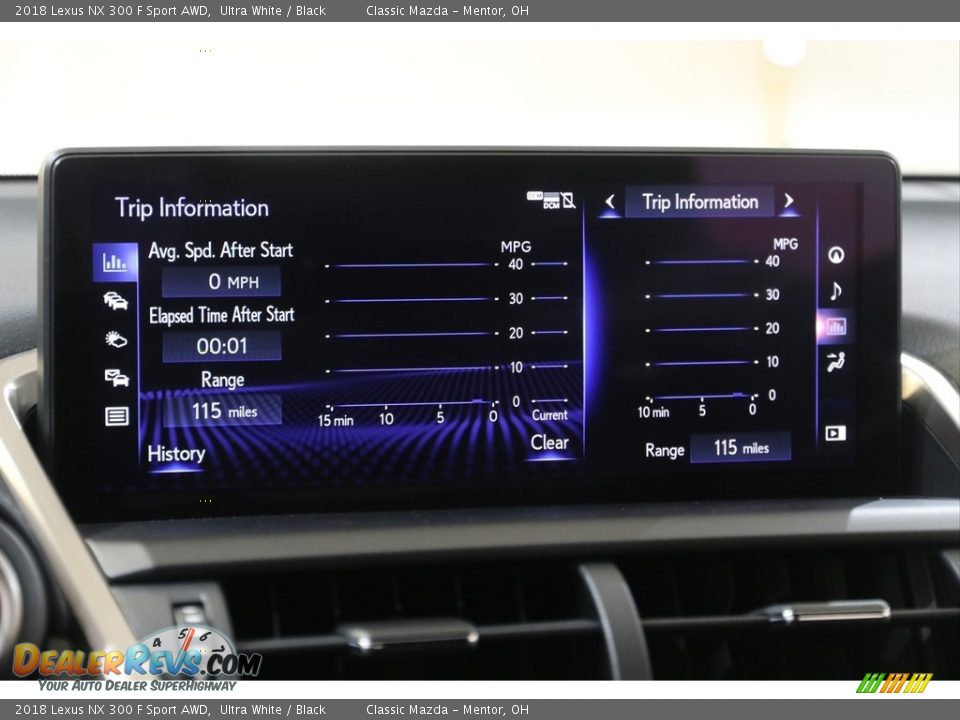Image resolution: width=960 pixels, height=720 pixels.
Task: Tap the side panel Trip Information title
Action: 700,202
